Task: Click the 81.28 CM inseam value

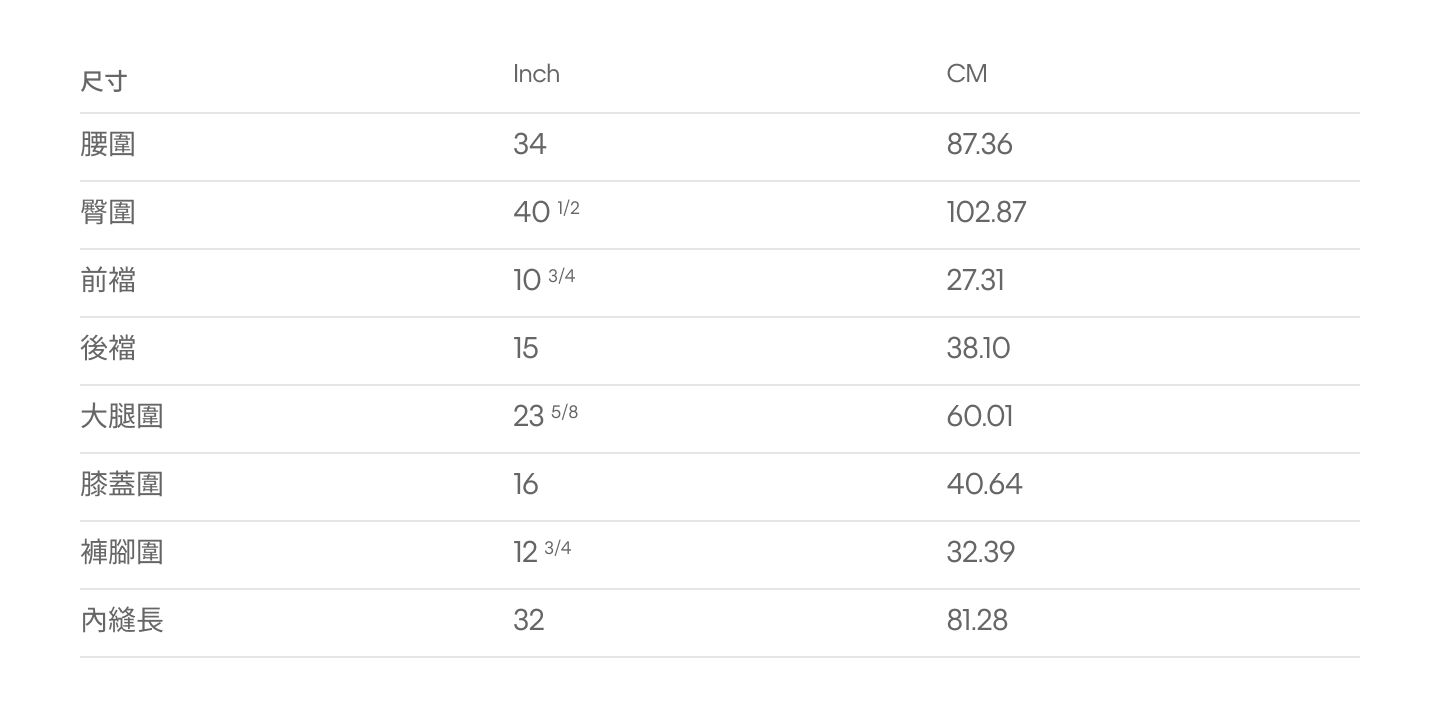Action: [978, 621]
